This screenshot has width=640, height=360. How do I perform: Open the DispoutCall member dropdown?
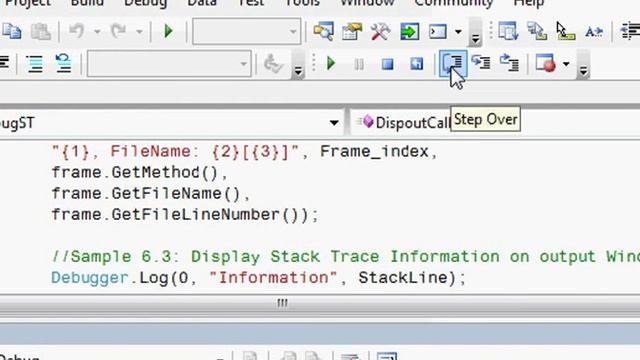click(495, 122)
